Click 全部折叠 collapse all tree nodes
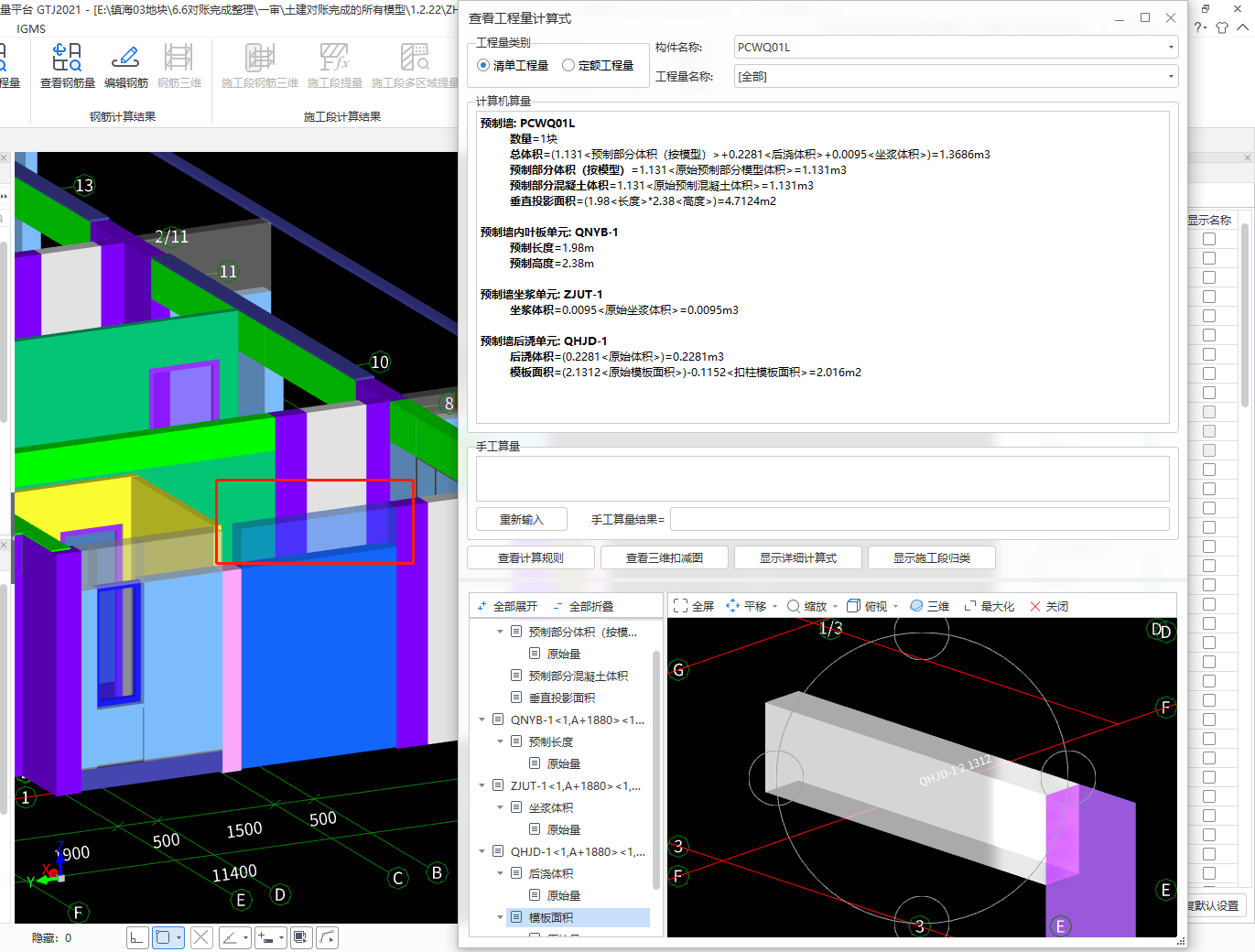The image size is (1255, 952). tap(583, 606)
